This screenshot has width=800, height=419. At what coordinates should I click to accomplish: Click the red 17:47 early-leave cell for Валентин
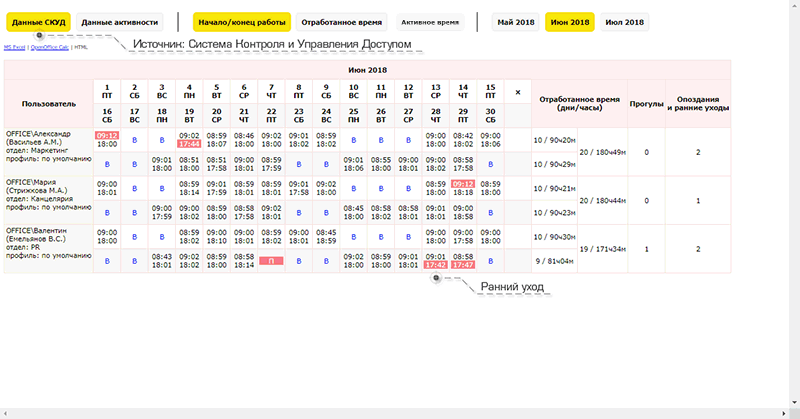coord(462,265)
